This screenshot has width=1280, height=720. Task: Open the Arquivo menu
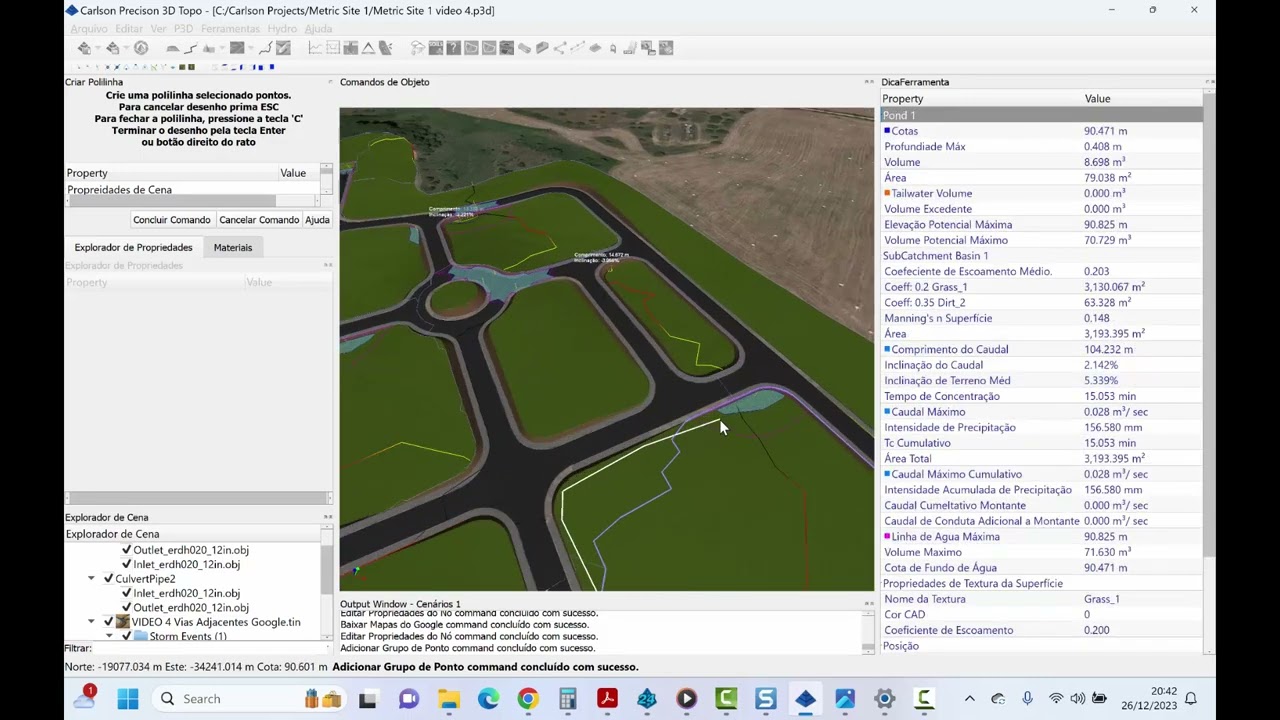pyautogui.click(x=89, y=29)
